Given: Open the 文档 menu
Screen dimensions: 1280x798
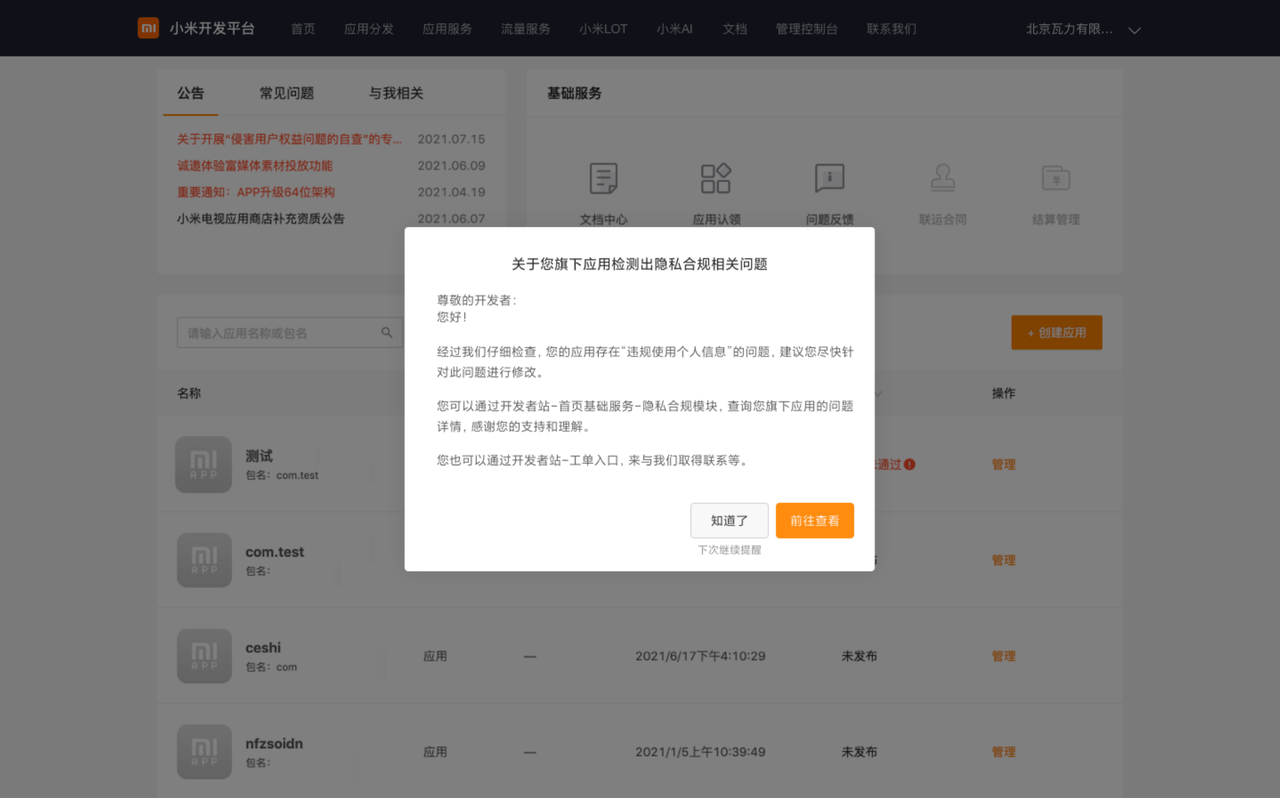Looking at the screenshot, I should [735, 29].
